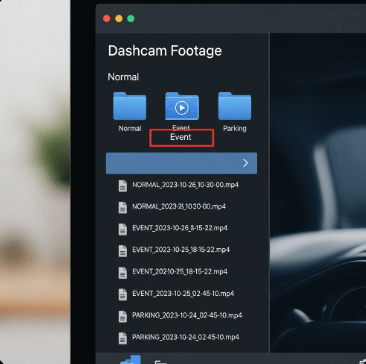This screenshot has height=364, width=366.
Task: Select file NORMAL_2023-26_1030-00.mp4
Action: (x=172, y=207)
